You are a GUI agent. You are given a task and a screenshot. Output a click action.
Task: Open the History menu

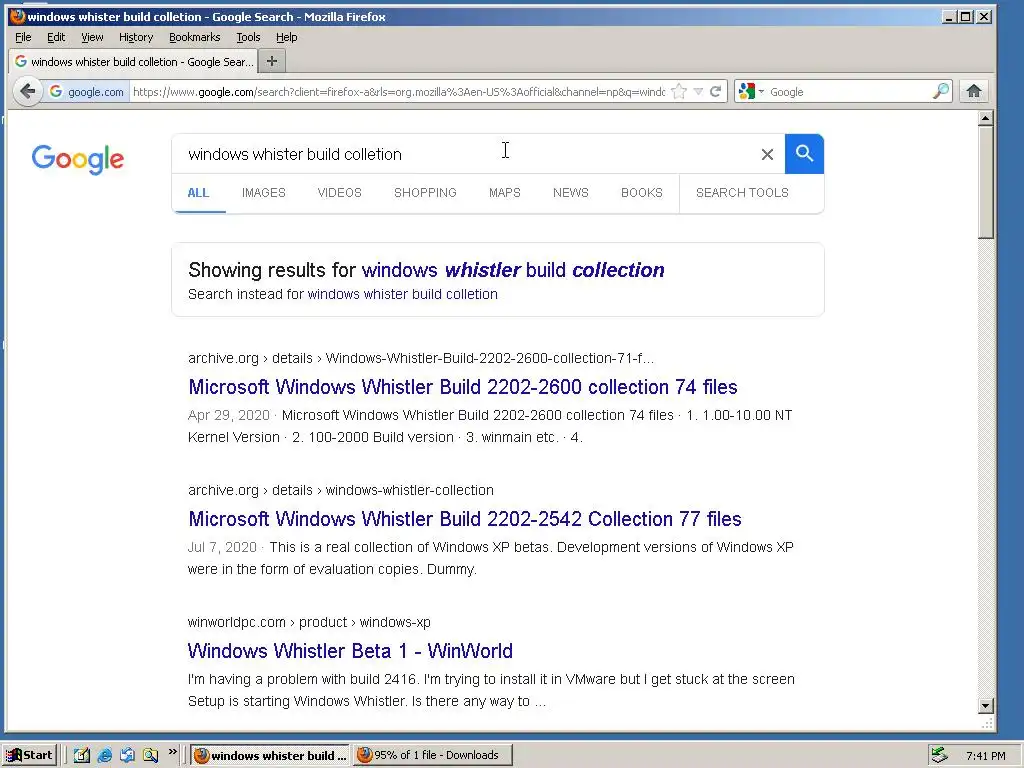click(x=136, y=37)
